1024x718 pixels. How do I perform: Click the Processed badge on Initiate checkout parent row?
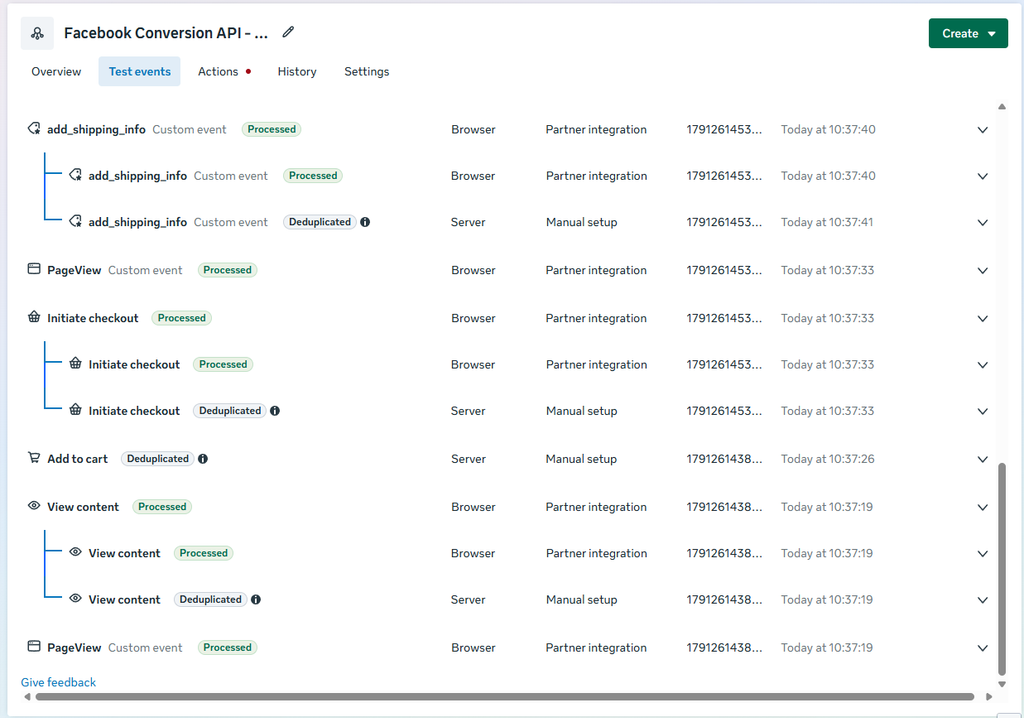(x=182, y=318)
